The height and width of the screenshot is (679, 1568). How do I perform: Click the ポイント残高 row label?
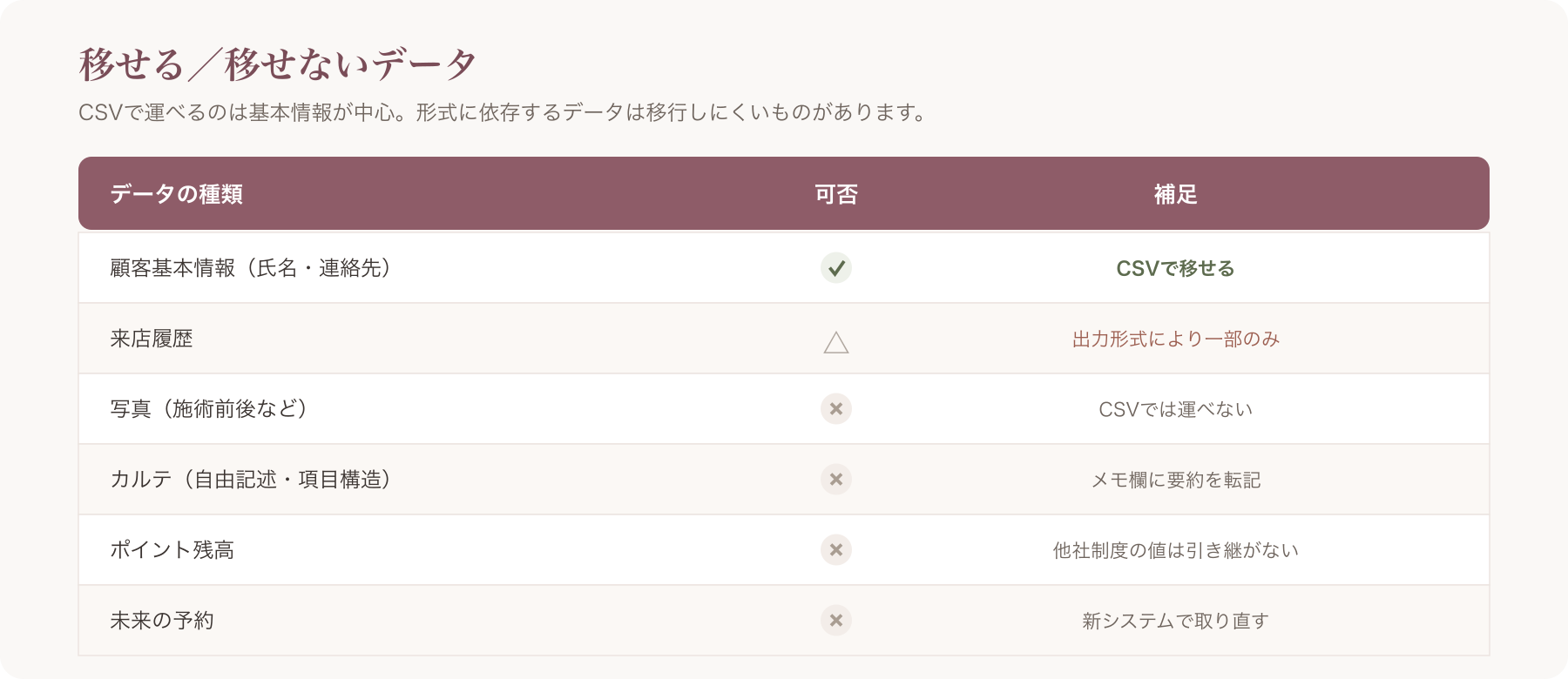[172, 550]
